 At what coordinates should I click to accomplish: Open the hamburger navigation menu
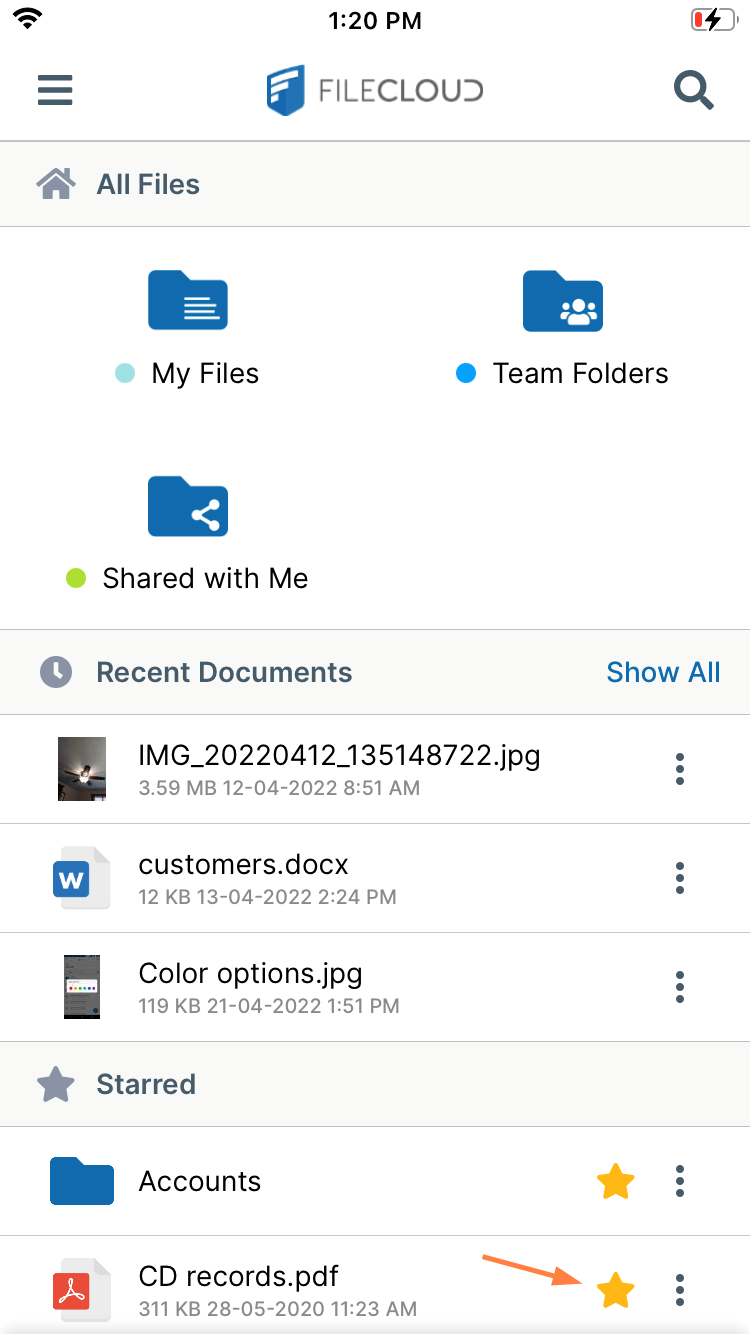55,91
